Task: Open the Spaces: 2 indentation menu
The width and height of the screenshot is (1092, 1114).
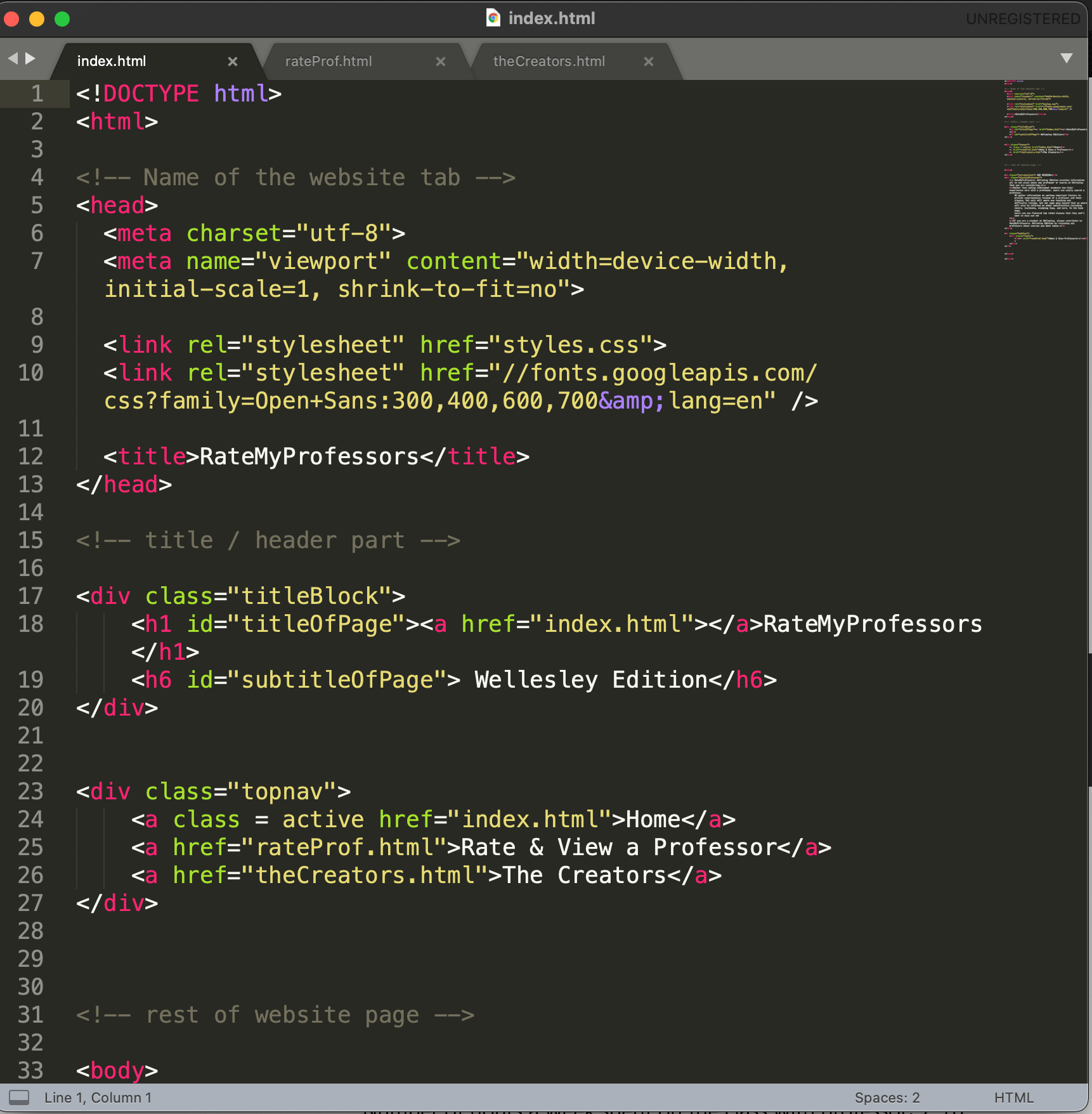Action: tap(887, 1098)
